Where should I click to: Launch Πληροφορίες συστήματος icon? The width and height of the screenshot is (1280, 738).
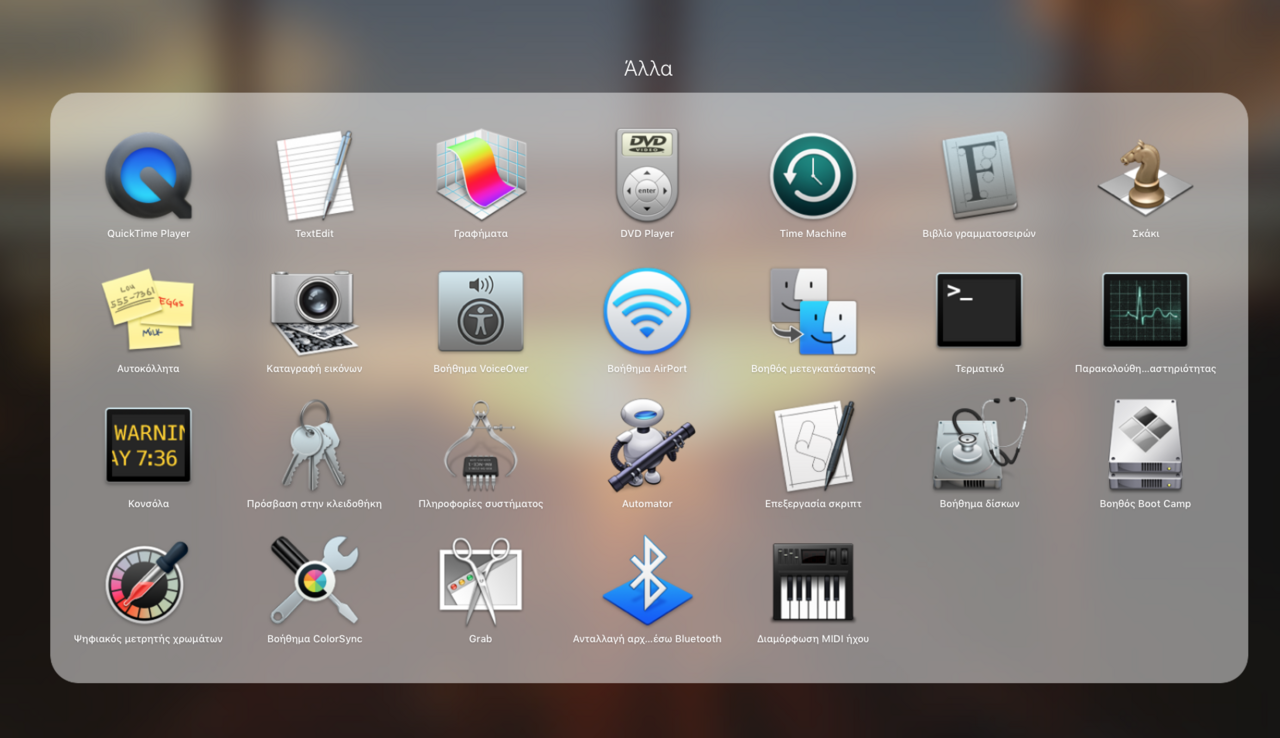[481, 445]
